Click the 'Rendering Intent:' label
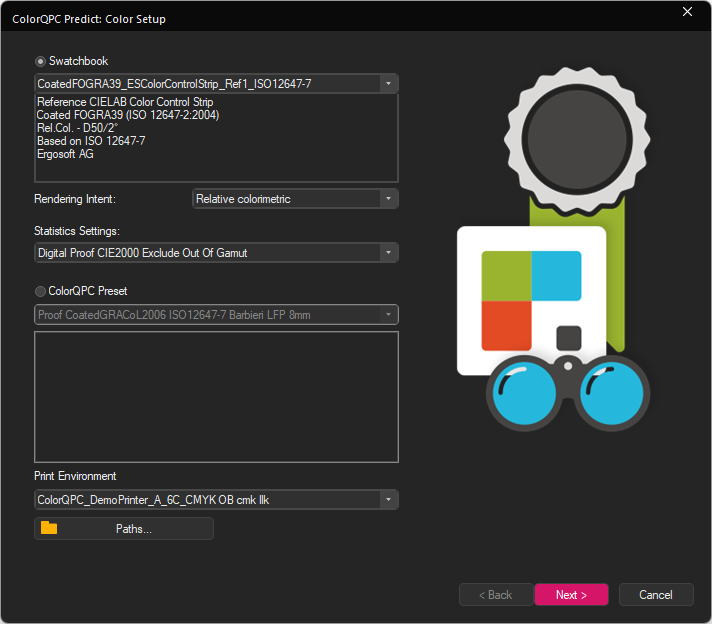 click(75, 199)
